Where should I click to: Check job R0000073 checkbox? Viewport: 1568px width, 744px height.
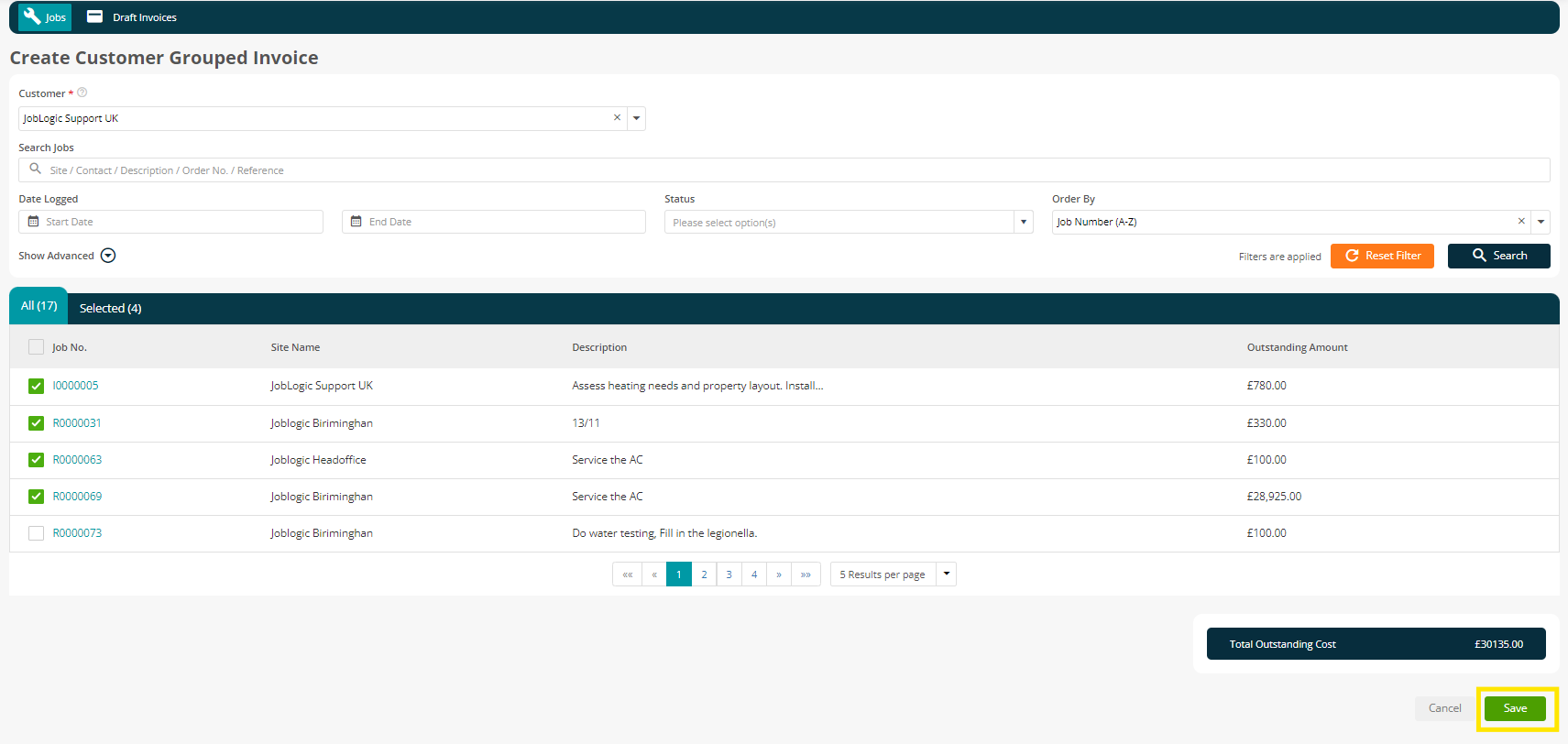point(36,533)
